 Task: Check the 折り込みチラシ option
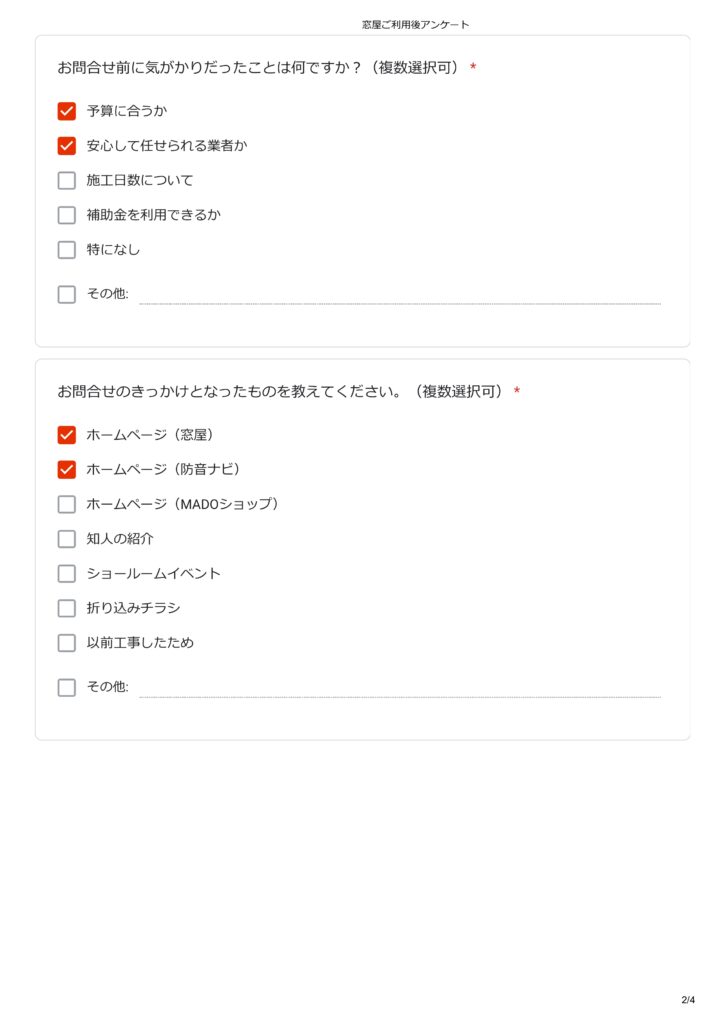67,608
